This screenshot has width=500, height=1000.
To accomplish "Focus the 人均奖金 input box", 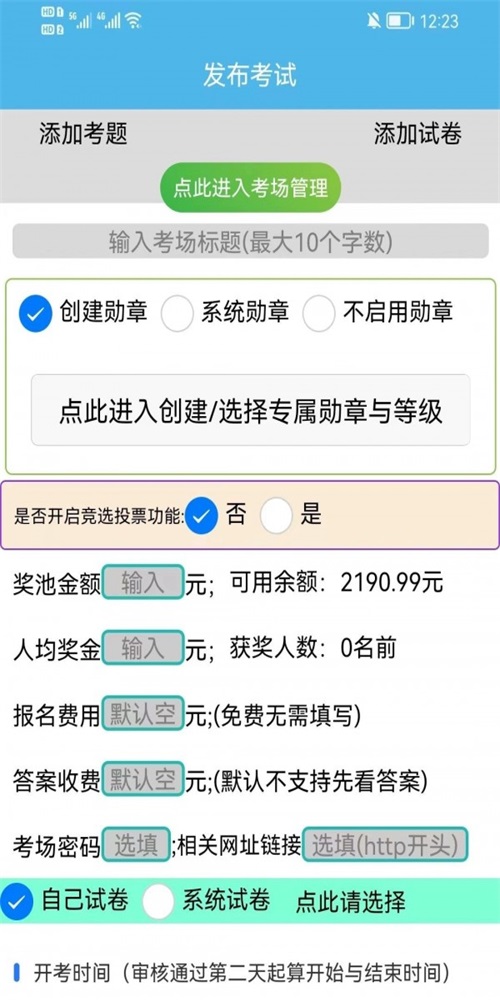I will tap(143, 648).
